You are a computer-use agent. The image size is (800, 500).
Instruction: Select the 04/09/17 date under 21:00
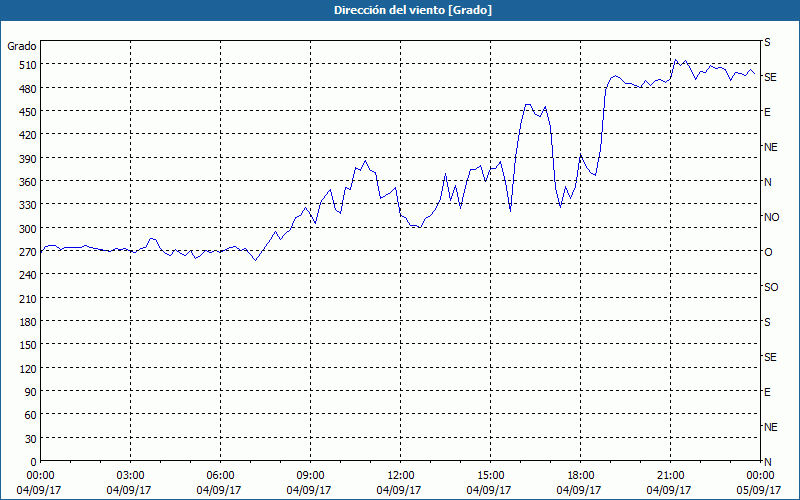click(x=669, y=490)
